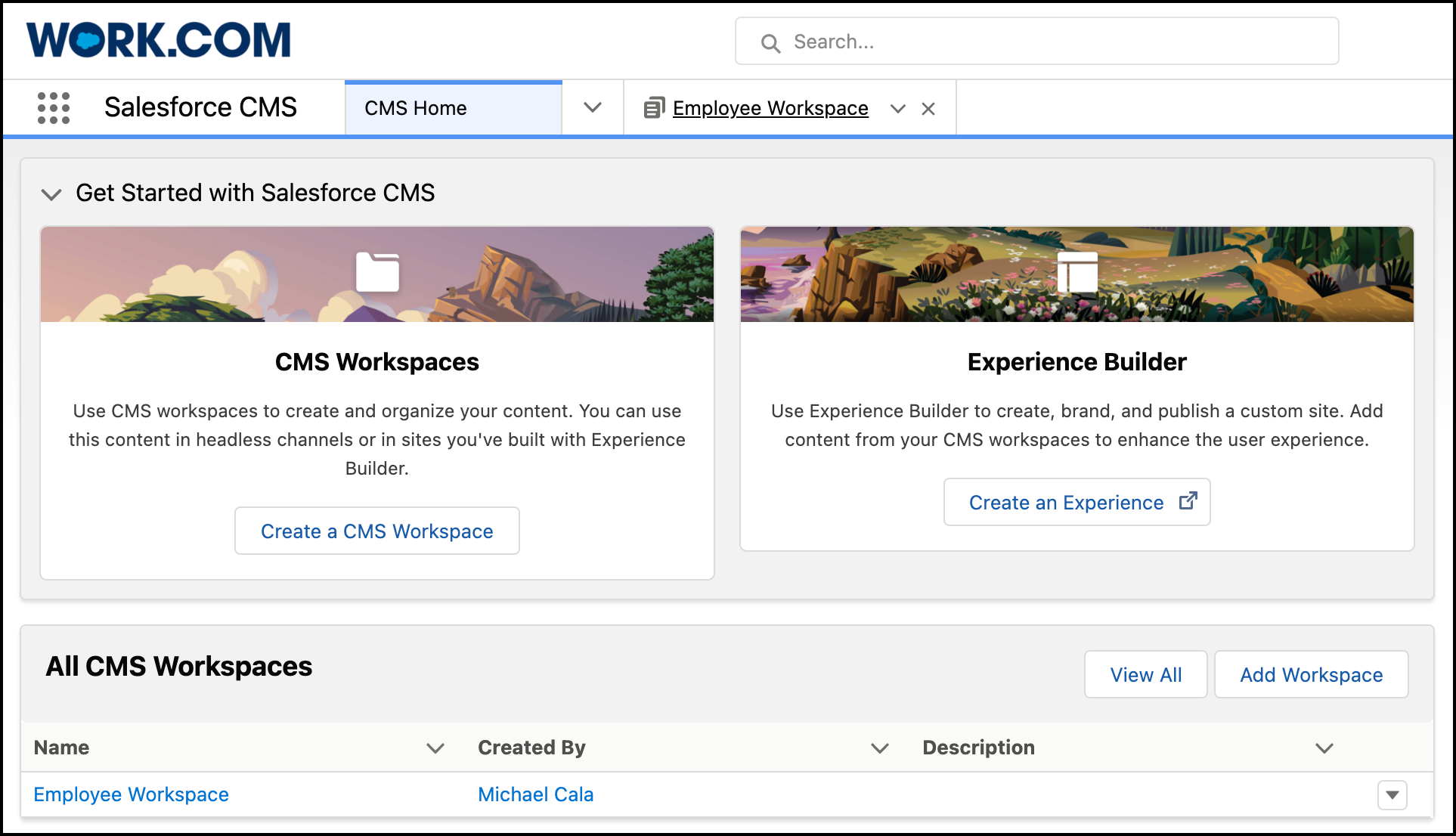Image resolution: width=1456 pixels, height=836 pixels.
Task: Click the Experience Builder card title
Action: coord(1077,362)
